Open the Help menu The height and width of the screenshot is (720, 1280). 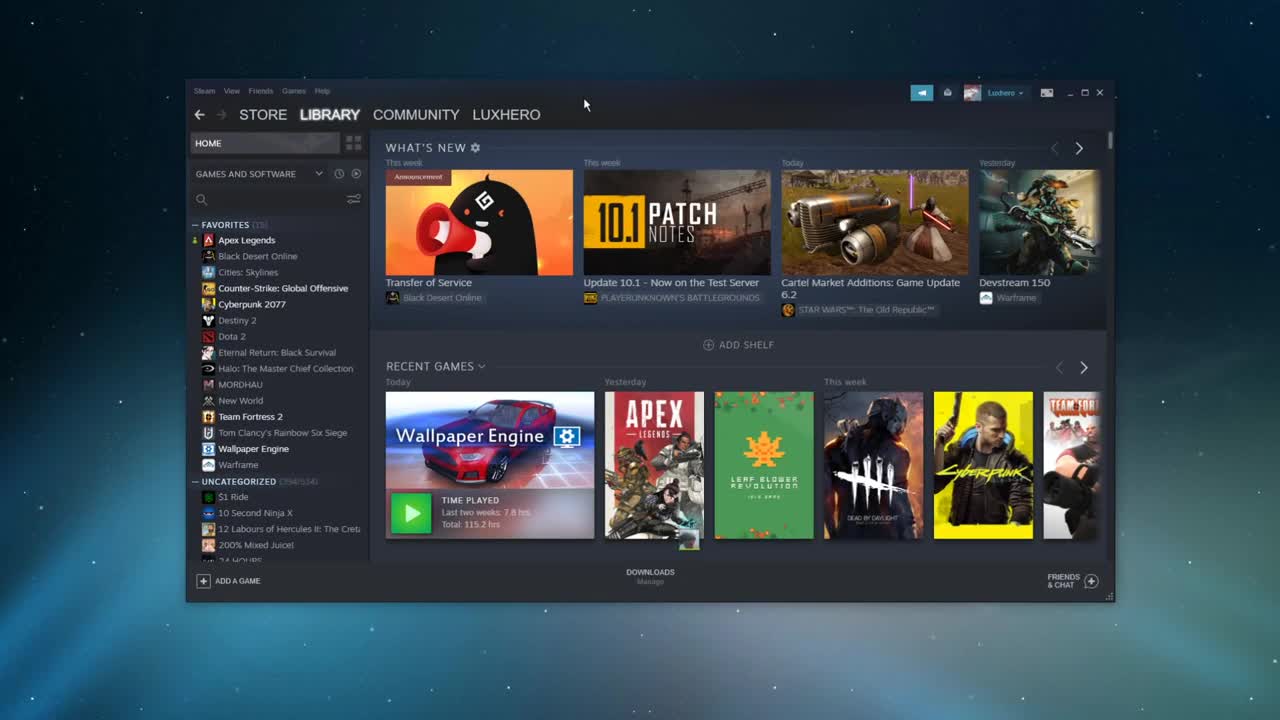coord(322,91)
